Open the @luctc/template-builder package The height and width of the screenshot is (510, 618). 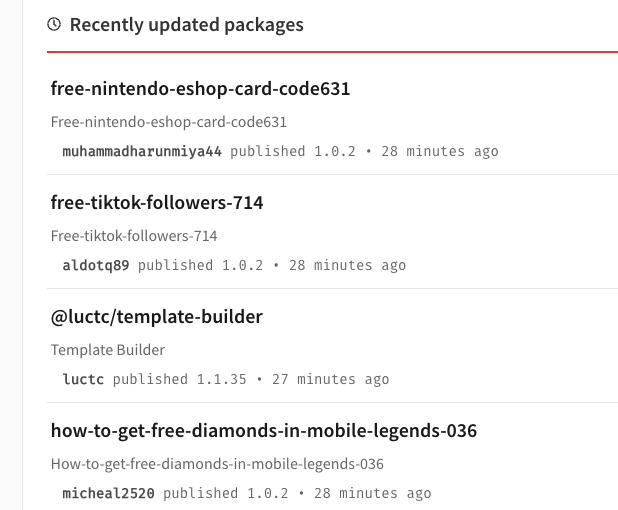coord(156,317)
